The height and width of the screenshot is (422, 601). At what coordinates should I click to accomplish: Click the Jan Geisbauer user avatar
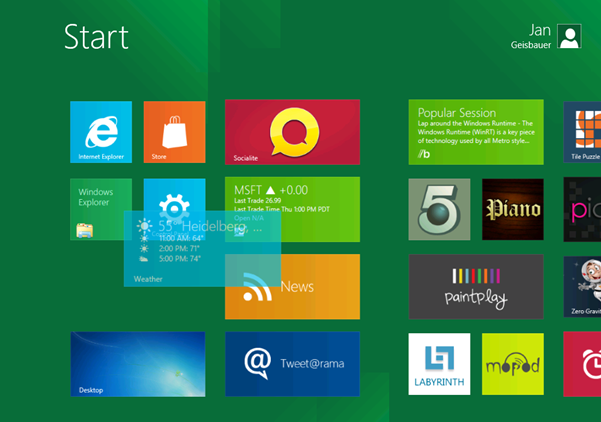(x=569, y=36)
